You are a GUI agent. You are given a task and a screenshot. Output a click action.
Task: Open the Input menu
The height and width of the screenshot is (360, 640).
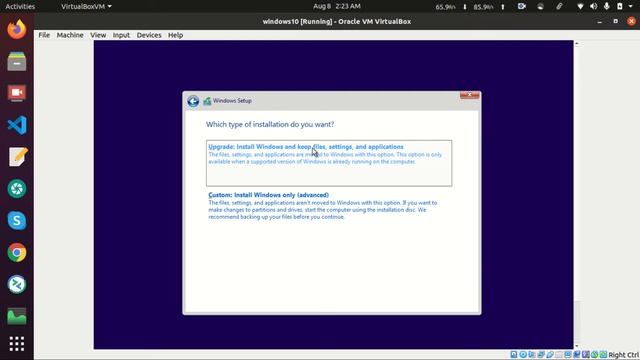click(x=121, y=35)
